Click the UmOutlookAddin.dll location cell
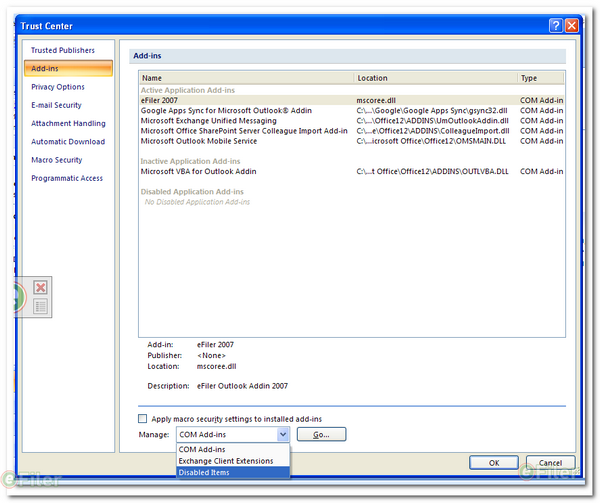Screen dimensions: 600x503 (x=432, y=121)
